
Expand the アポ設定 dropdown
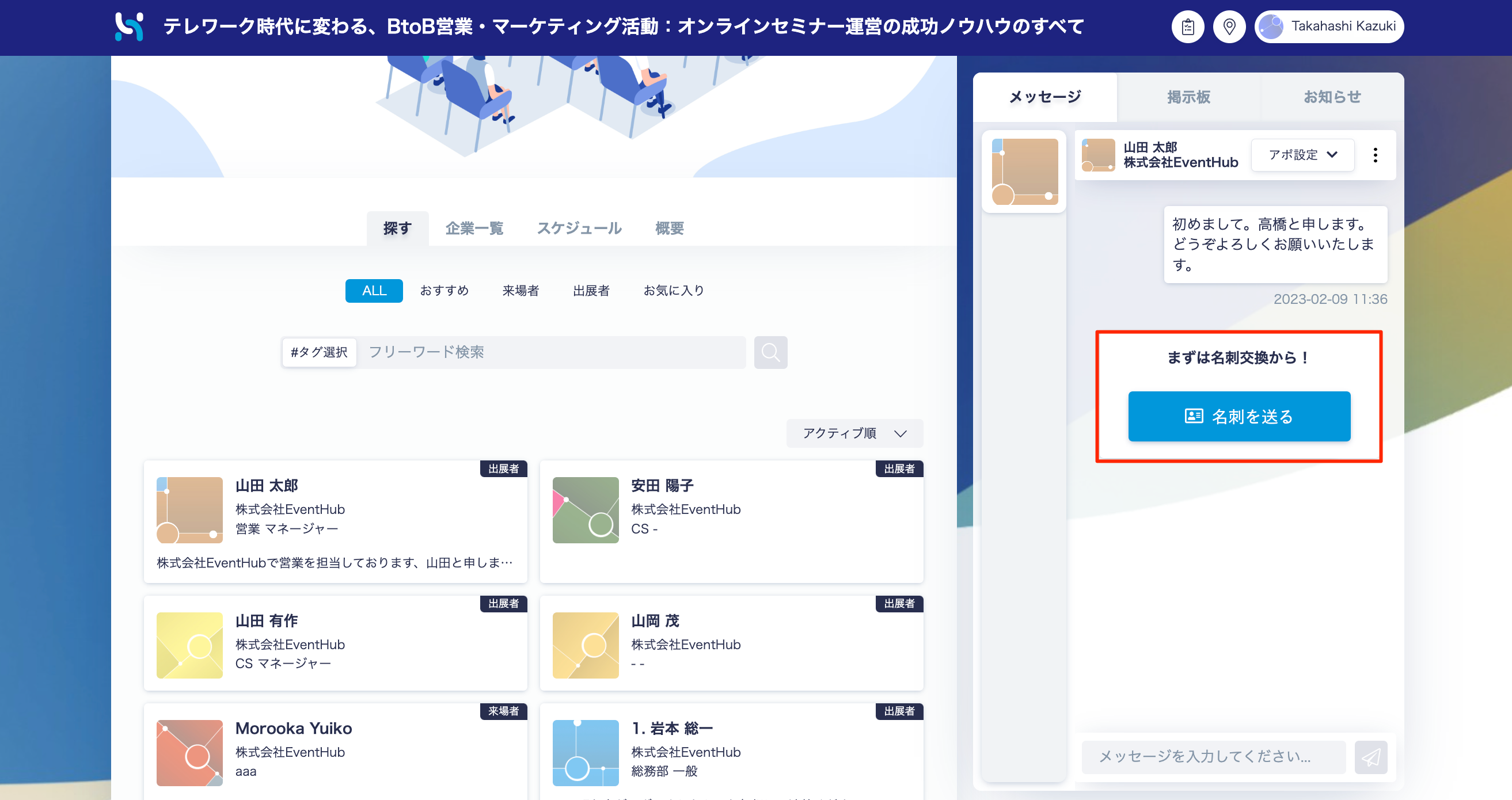tap(1302, 155)
